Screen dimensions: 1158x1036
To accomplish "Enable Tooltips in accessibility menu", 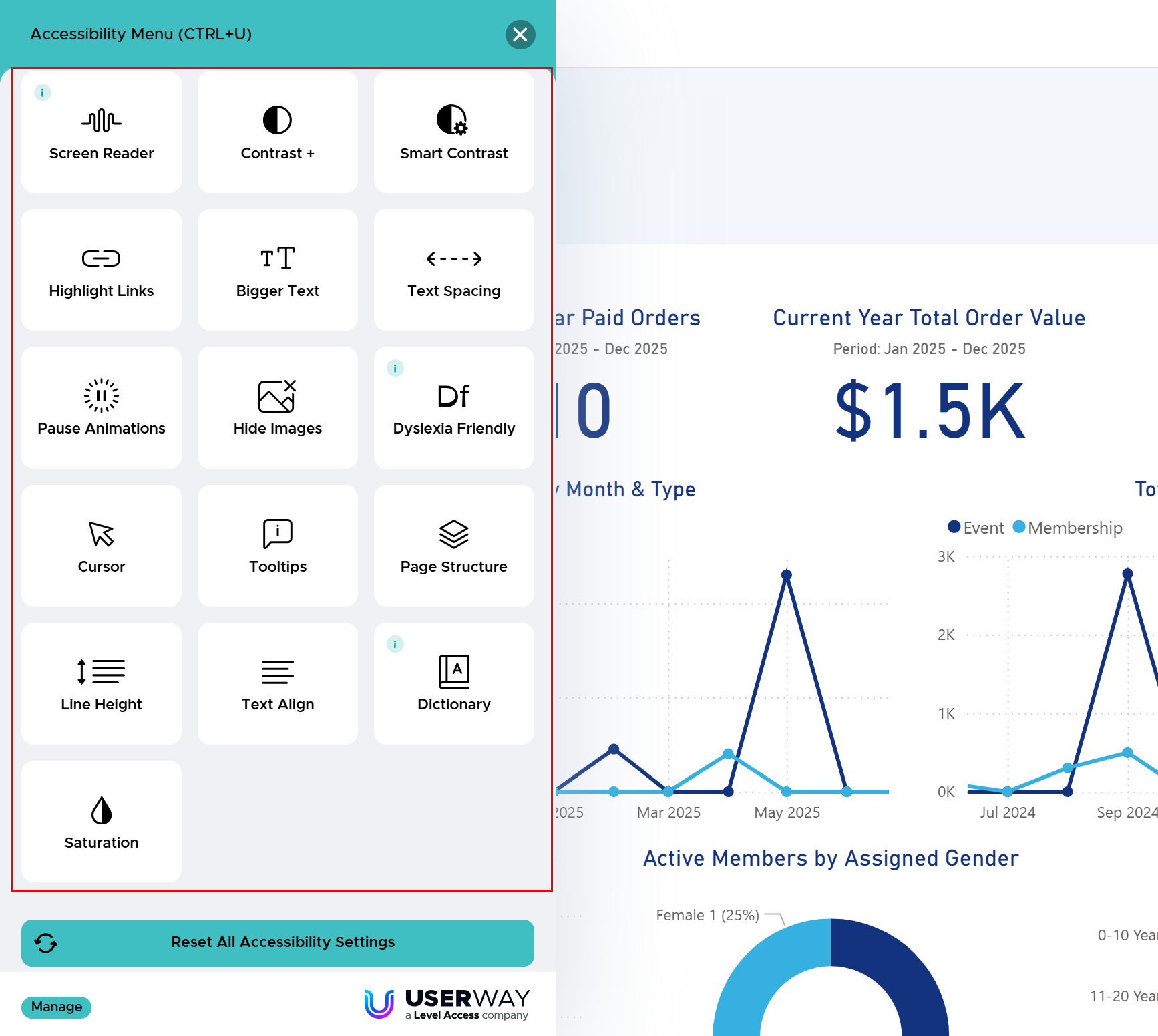I will tap(278, 546).
